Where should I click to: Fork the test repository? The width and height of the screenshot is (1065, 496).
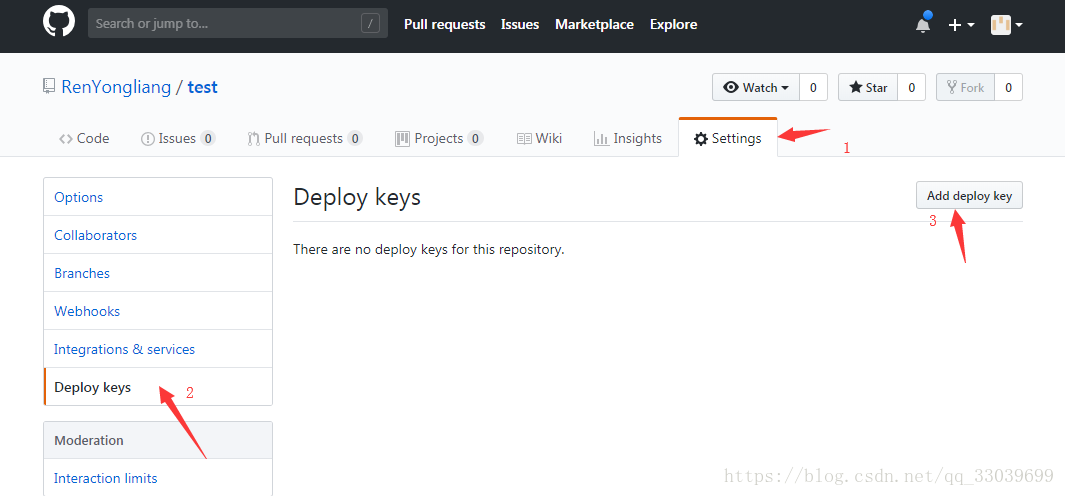tap(965, 87)
